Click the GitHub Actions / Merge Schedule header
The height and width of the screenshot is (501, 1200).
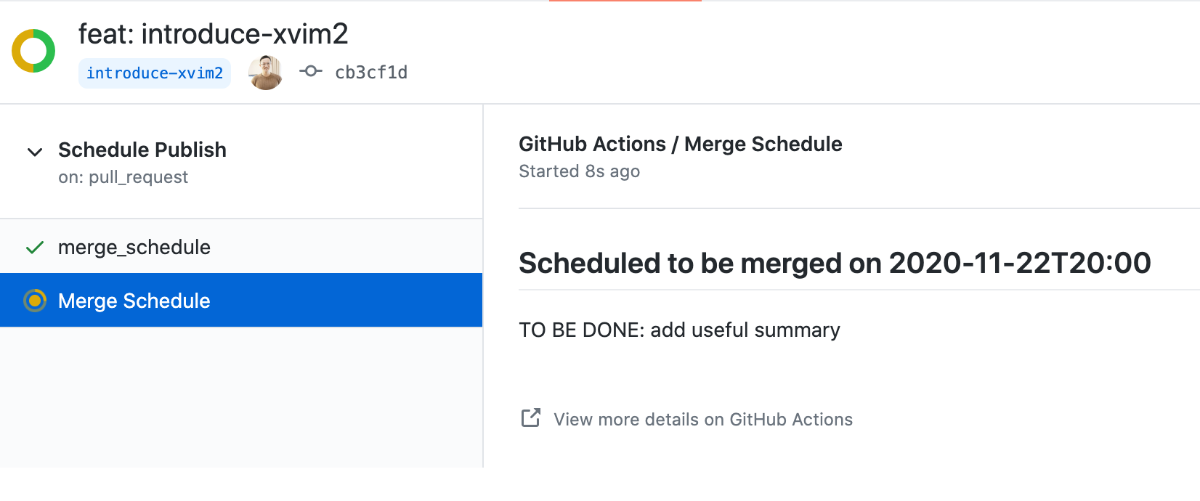(x=680, y=144)
